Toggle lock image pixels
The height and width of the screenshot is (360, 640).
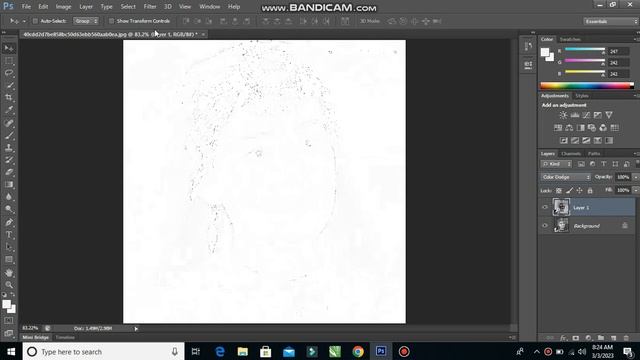point(569,191)
